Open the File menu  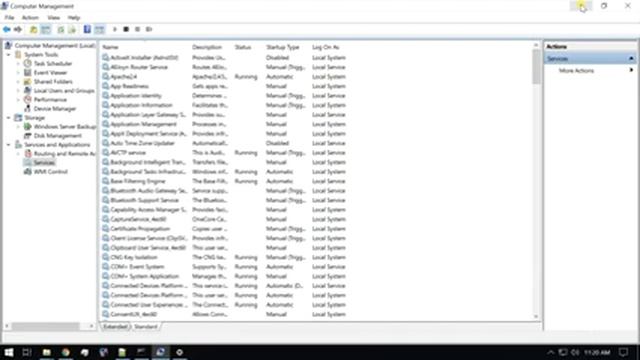pyautogui.click(x=9, y=18)
